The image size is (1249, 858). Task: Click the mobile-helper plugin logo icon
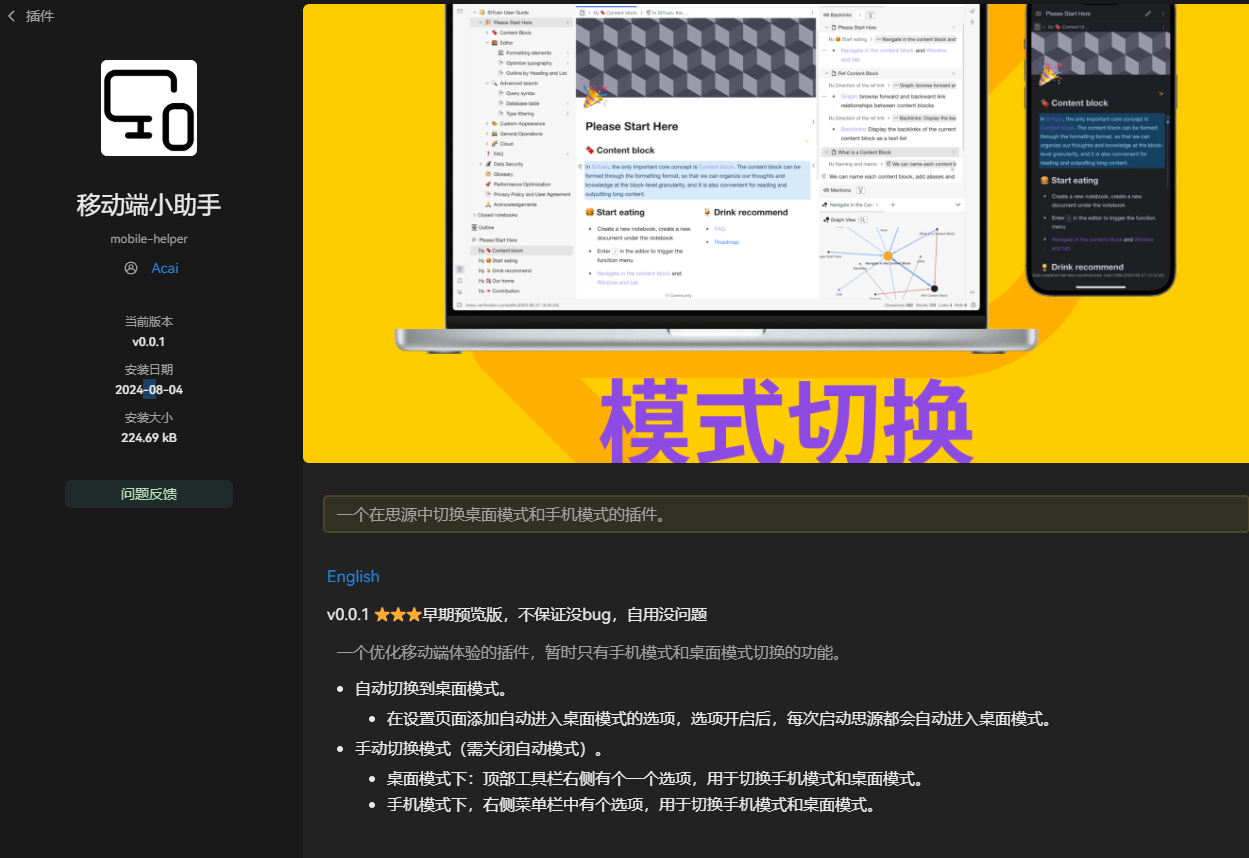[x=149, y=108]
